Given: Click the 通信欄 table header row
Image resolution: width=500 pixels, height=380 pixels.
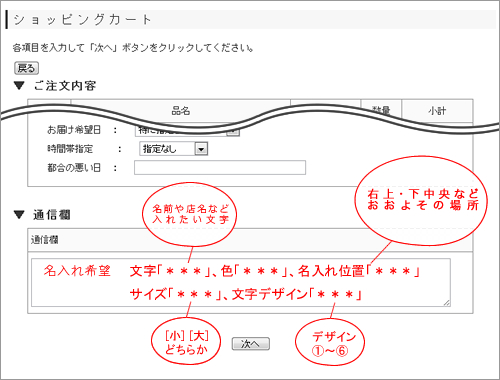Looking at the screenshot, I should [x=250, y=240].
